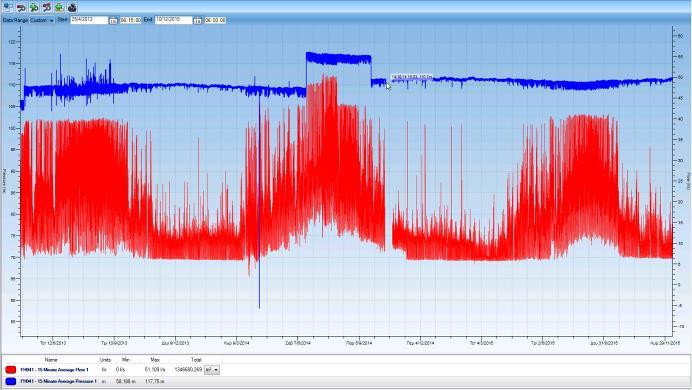Screen dimensions: 692x390
Task: Click the Total column header
Action: [196, 360]
